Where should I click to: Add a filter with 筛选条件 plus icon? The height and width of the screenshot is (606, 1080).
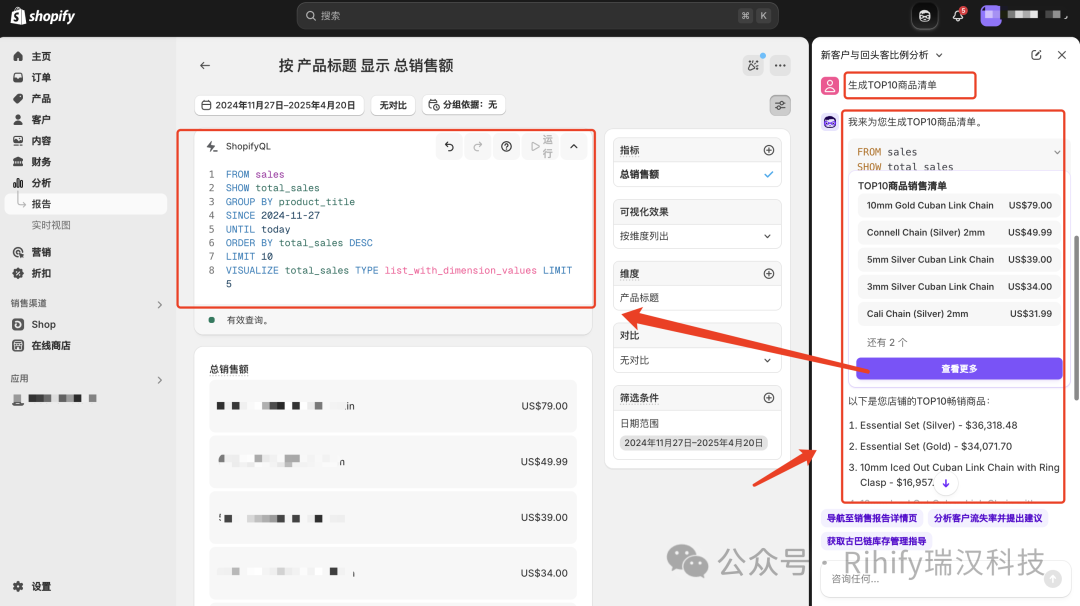point(769,398)
